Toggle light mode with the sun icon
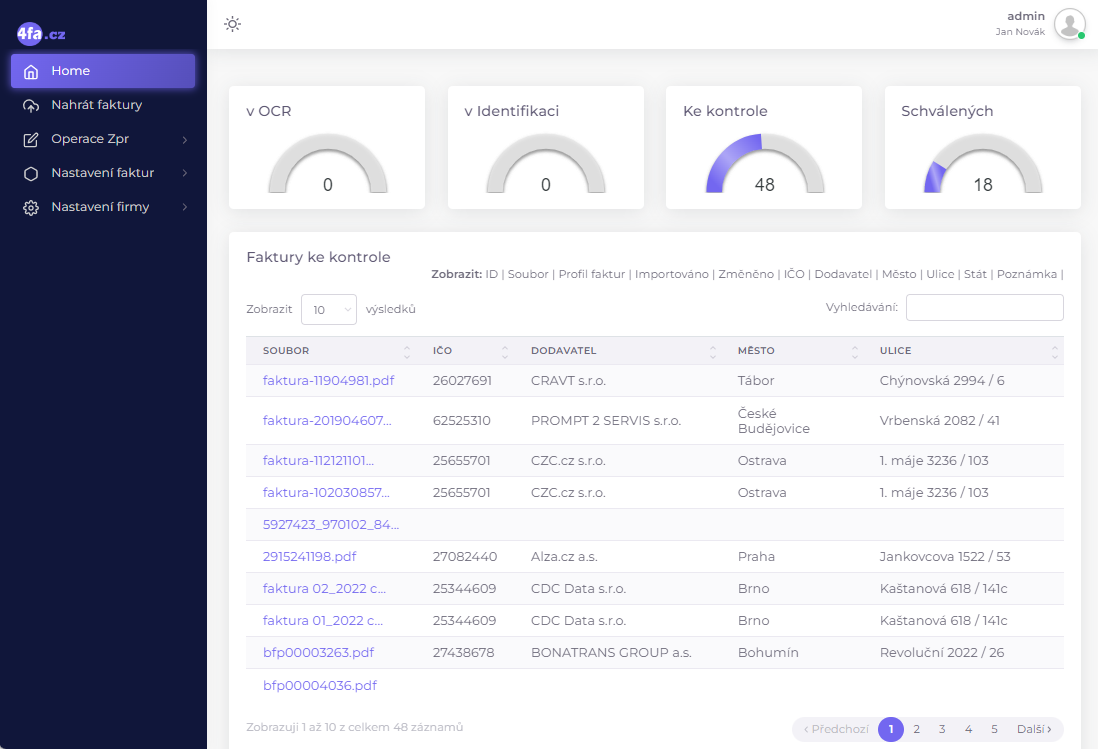 (232, 24)
